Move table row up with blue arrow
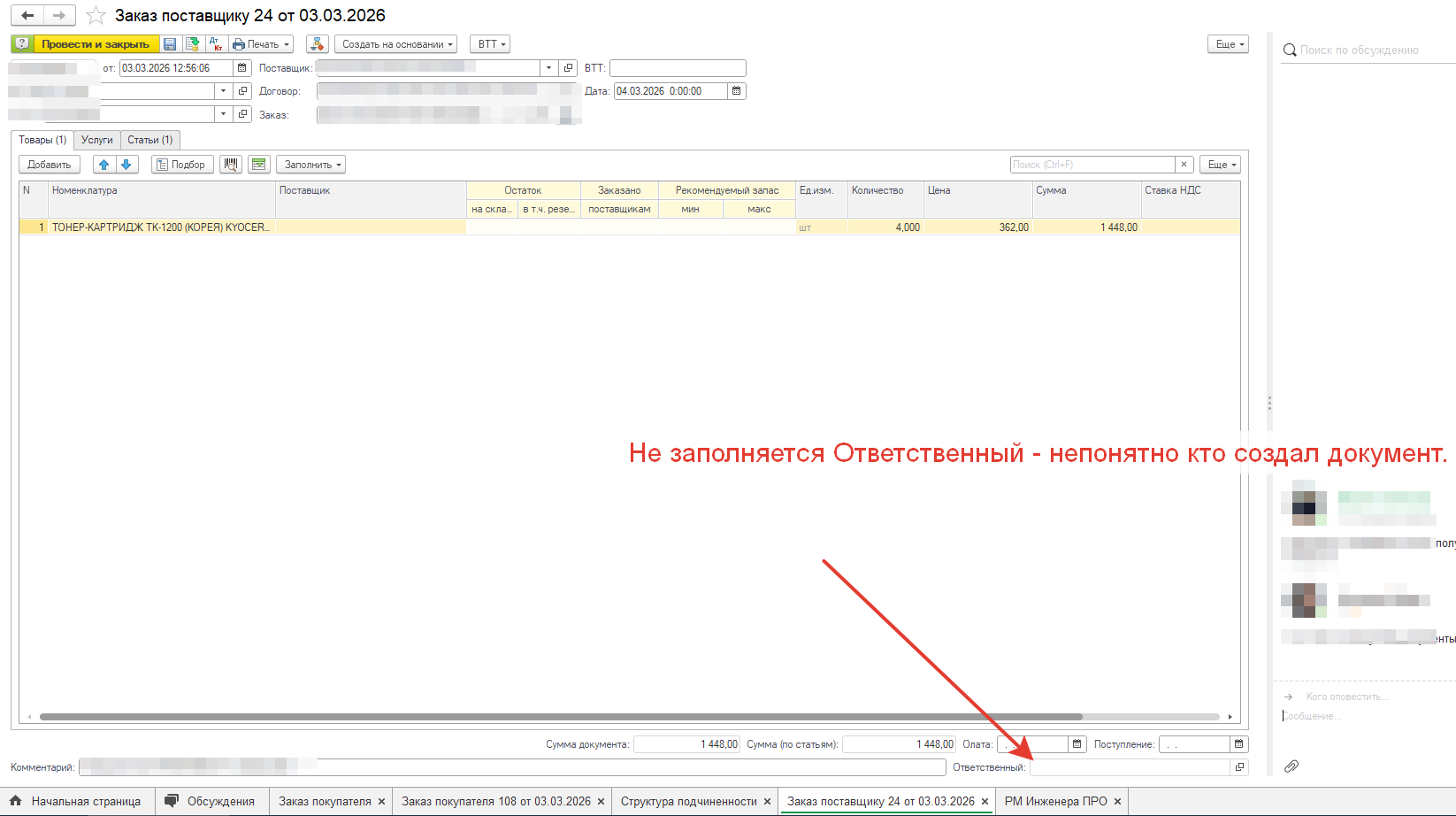This screenshot has height=816, width=1456. (104, 165)
